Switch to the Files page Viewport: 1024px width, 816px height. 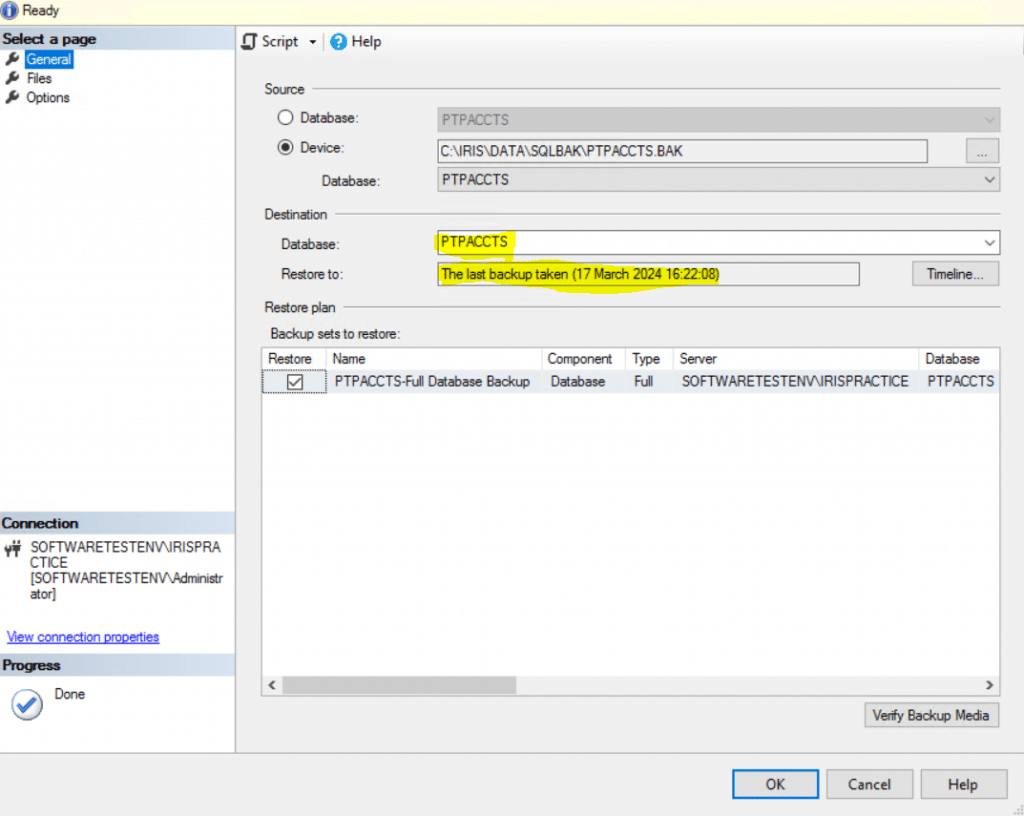[x=39, y=78]
